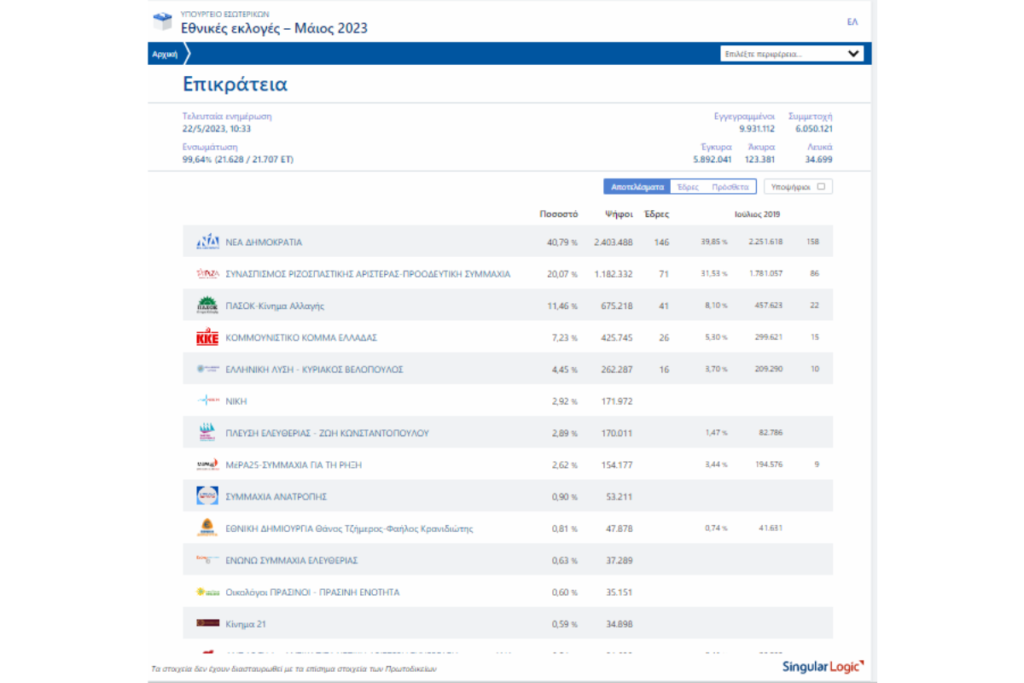Click the SingularLogic footer logo
The height and width of the screenshot is (683, 1024).
(x=824, y=665)
